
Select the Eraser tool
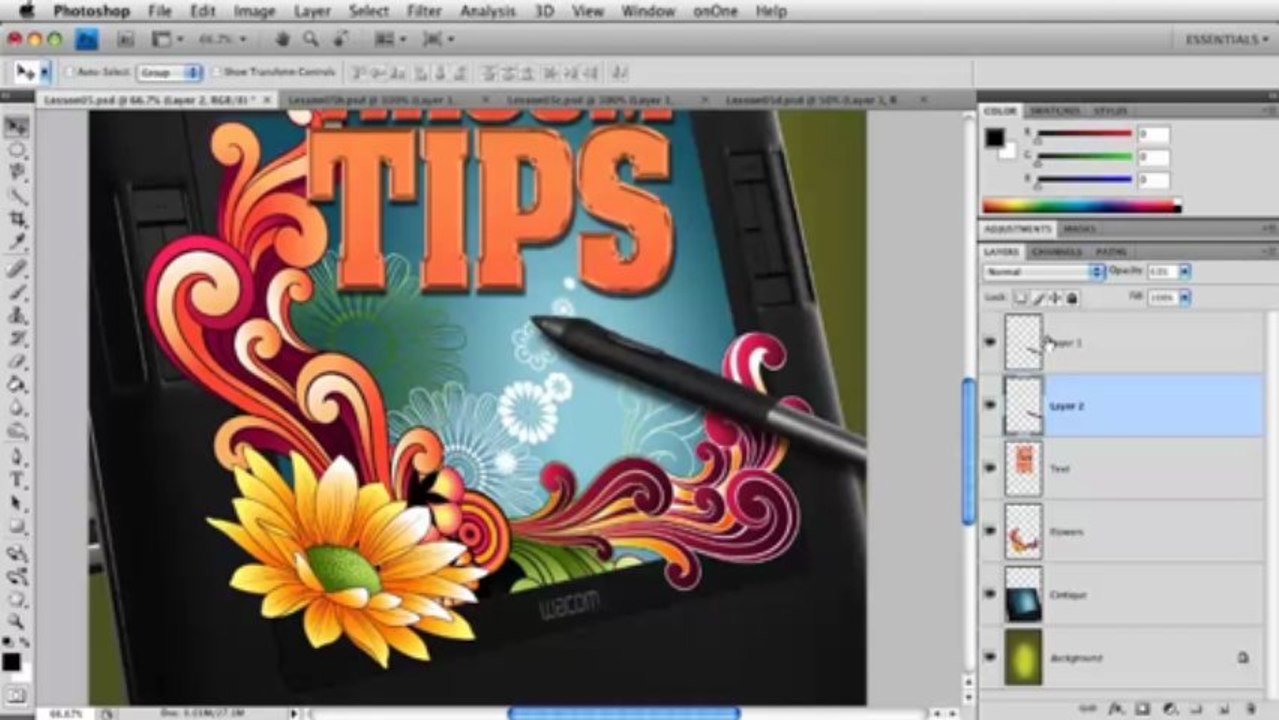click(16, 362)
